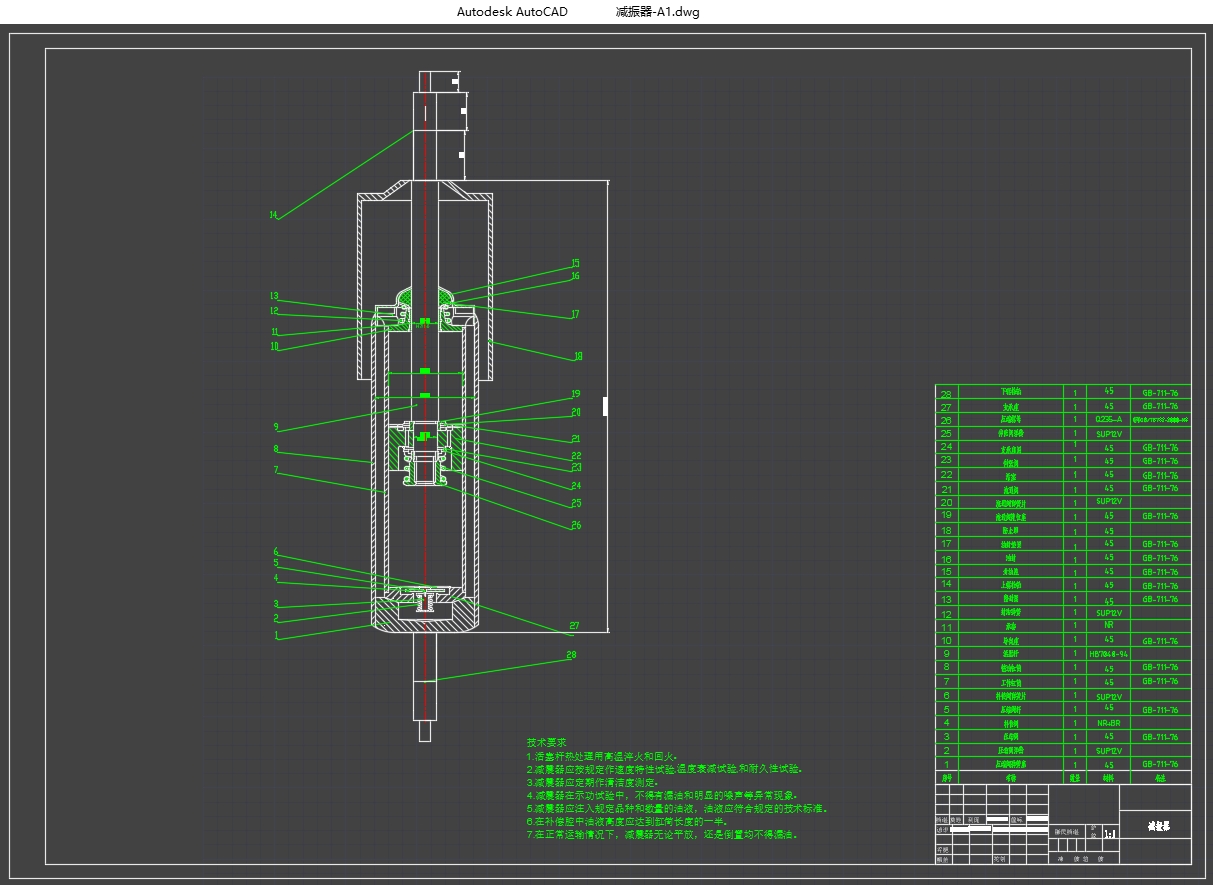Select part label 27 by the base
The image size is (1213, 885).
[x=574, y=626]
